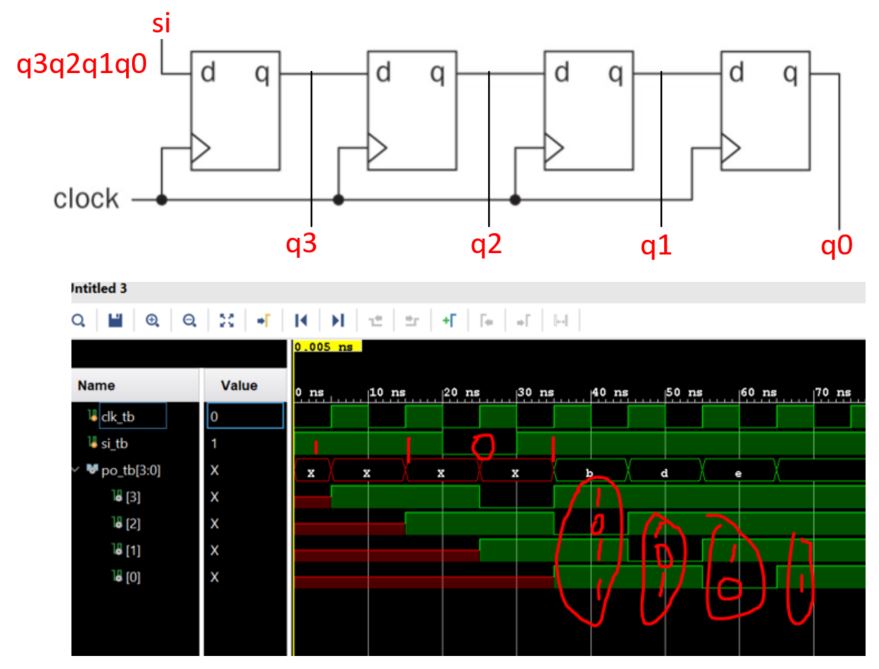The height and width of the screenshot is (669, 879).
Task: Click the Search icon in waveform toolbar
Action: [78, 321]
